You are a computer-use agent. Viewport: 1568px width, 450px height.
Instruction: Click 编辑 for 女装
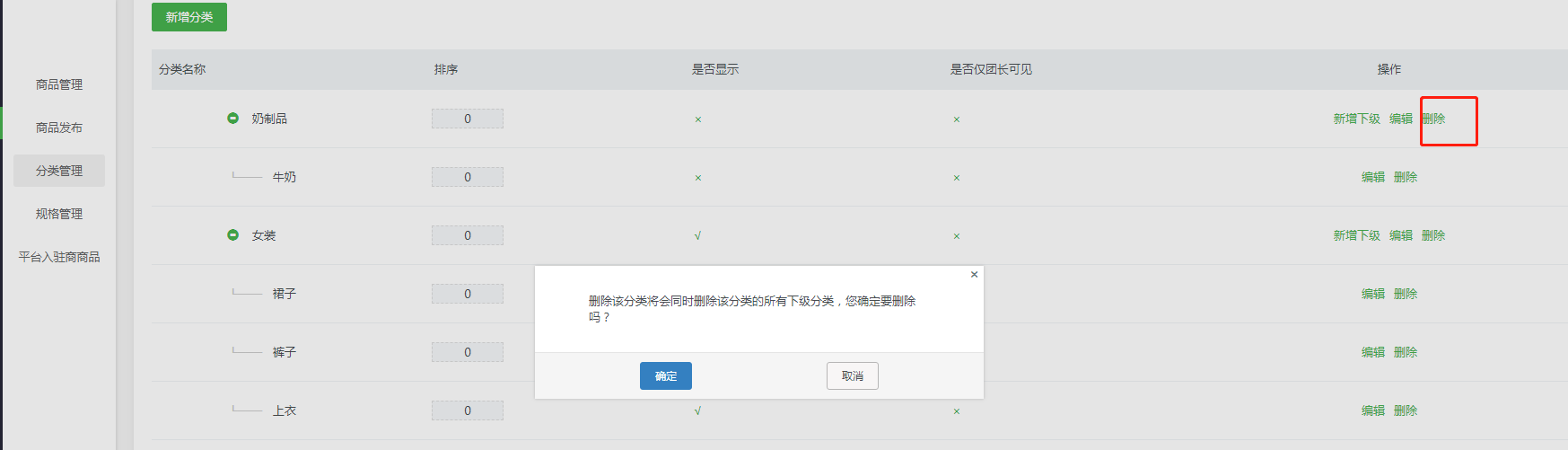1401,235
